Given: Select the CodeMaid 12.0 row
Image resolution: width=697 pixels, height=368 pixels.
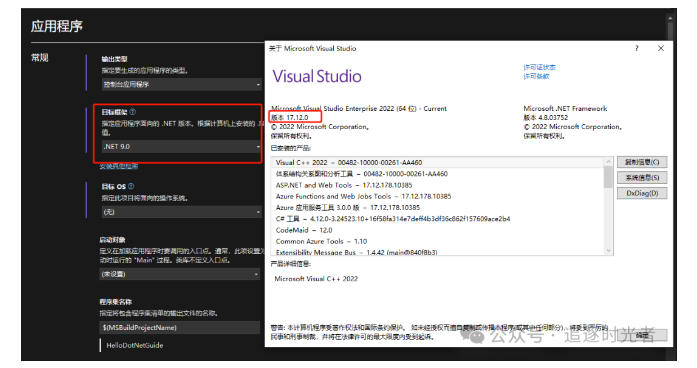Looking at the screenshot, I should 437,230.
